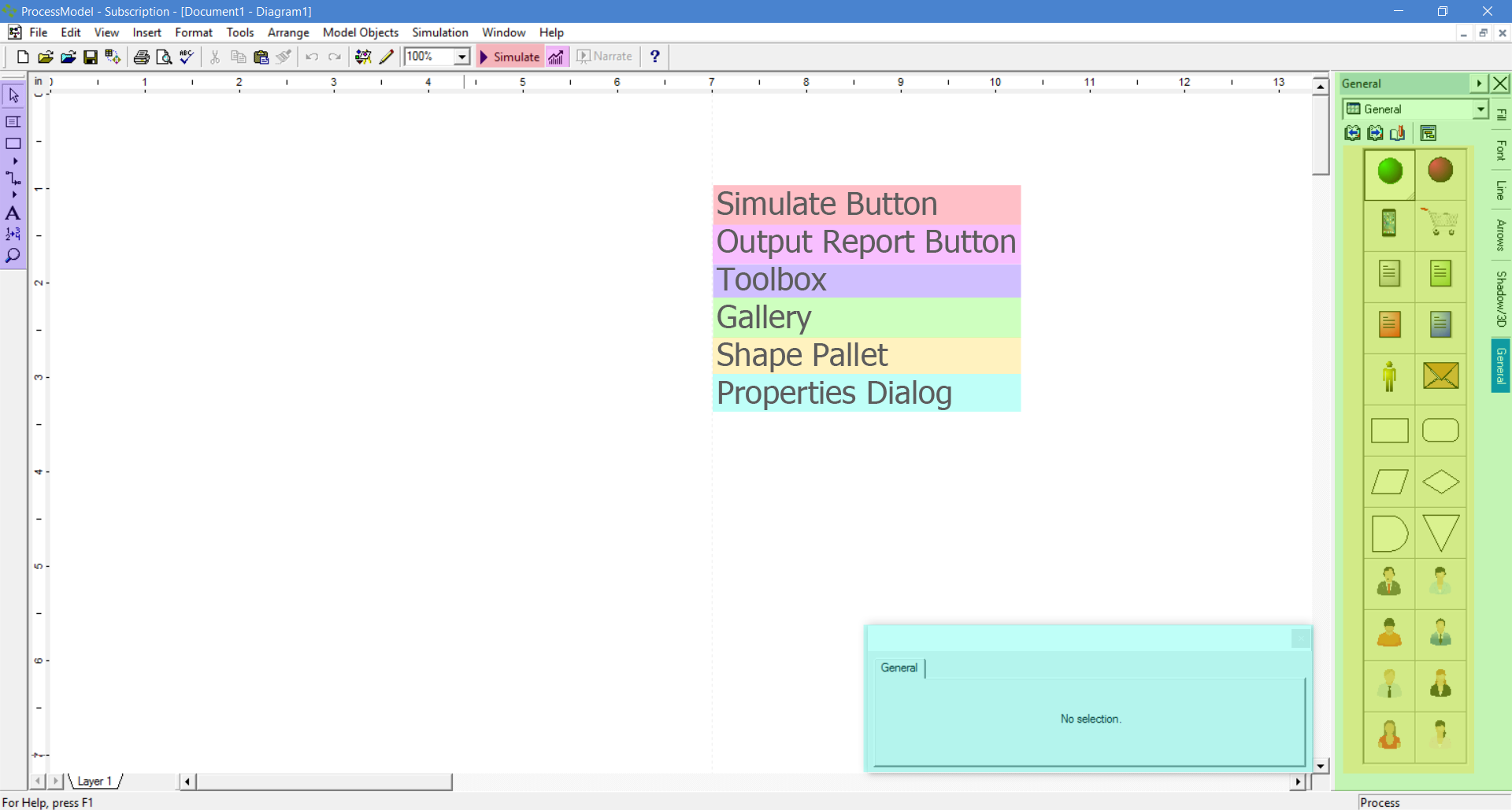Open the Arrange menu

[288, 32]
